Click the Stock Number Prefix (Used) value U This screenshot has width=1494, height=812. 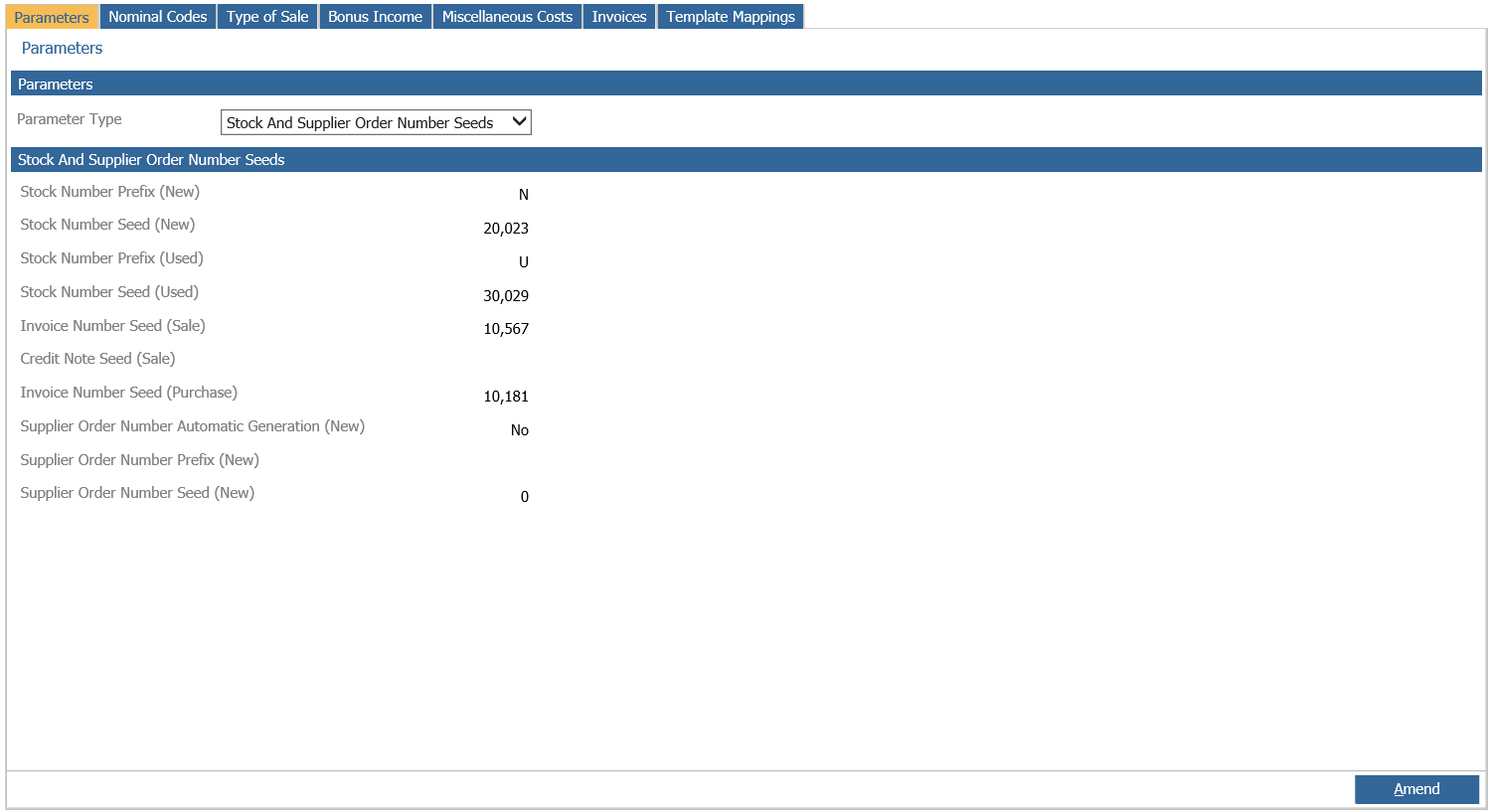tap(523, 262)
